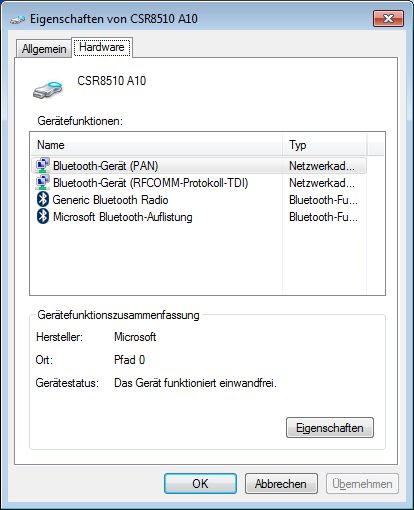Screen dimensions: 414x510
Task: Click the RFCOMM-Protokoll-TDI network adapter icon
Action: click(x=43, y=182)
